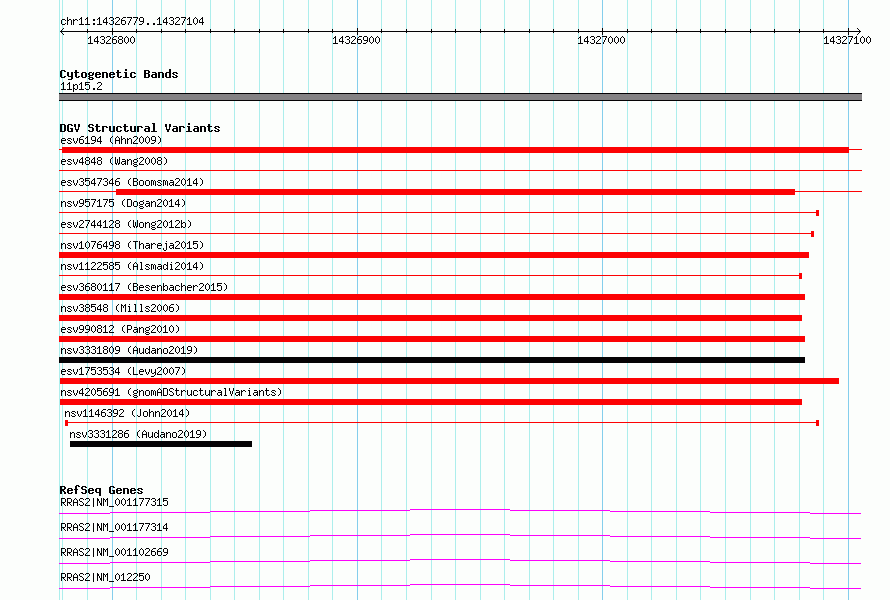890x600 pixels.
Task: Click the red end marker of esv2744128
Action: pyautogui.click(x=813, y=234)
